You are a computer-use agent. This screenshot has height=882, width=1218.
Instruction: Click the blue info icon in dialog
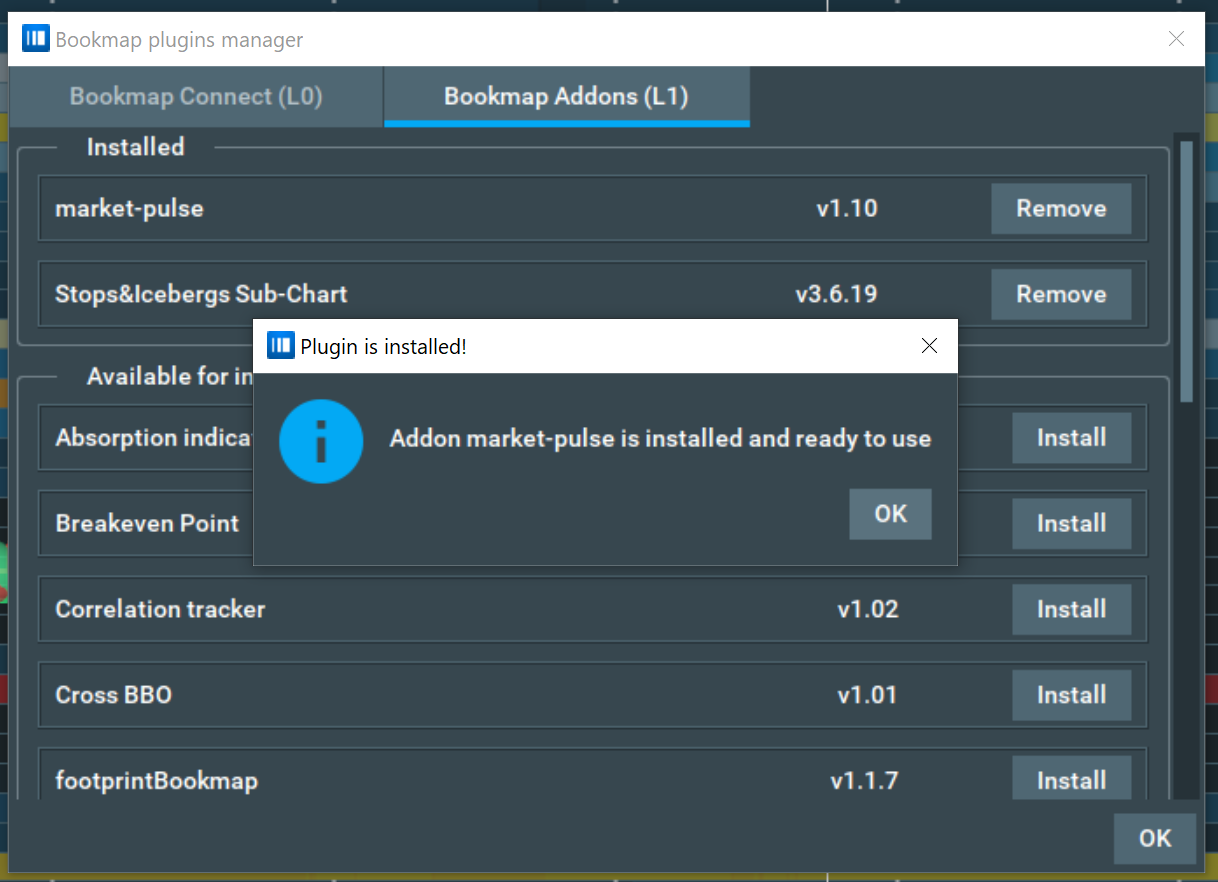point(320,441)
